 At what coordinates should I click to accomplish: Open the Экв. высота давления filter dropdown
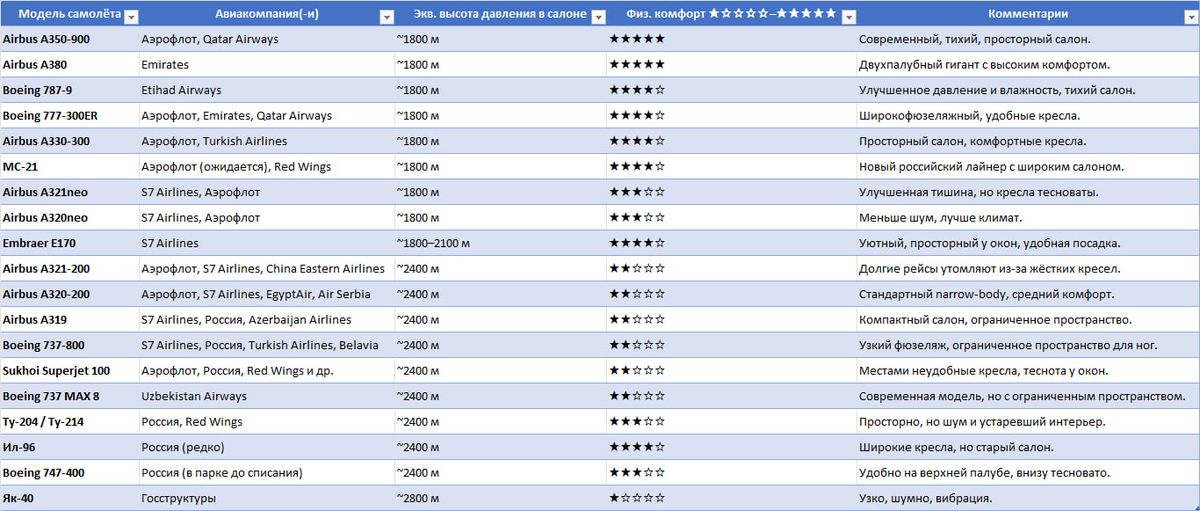tap(598, 17)
